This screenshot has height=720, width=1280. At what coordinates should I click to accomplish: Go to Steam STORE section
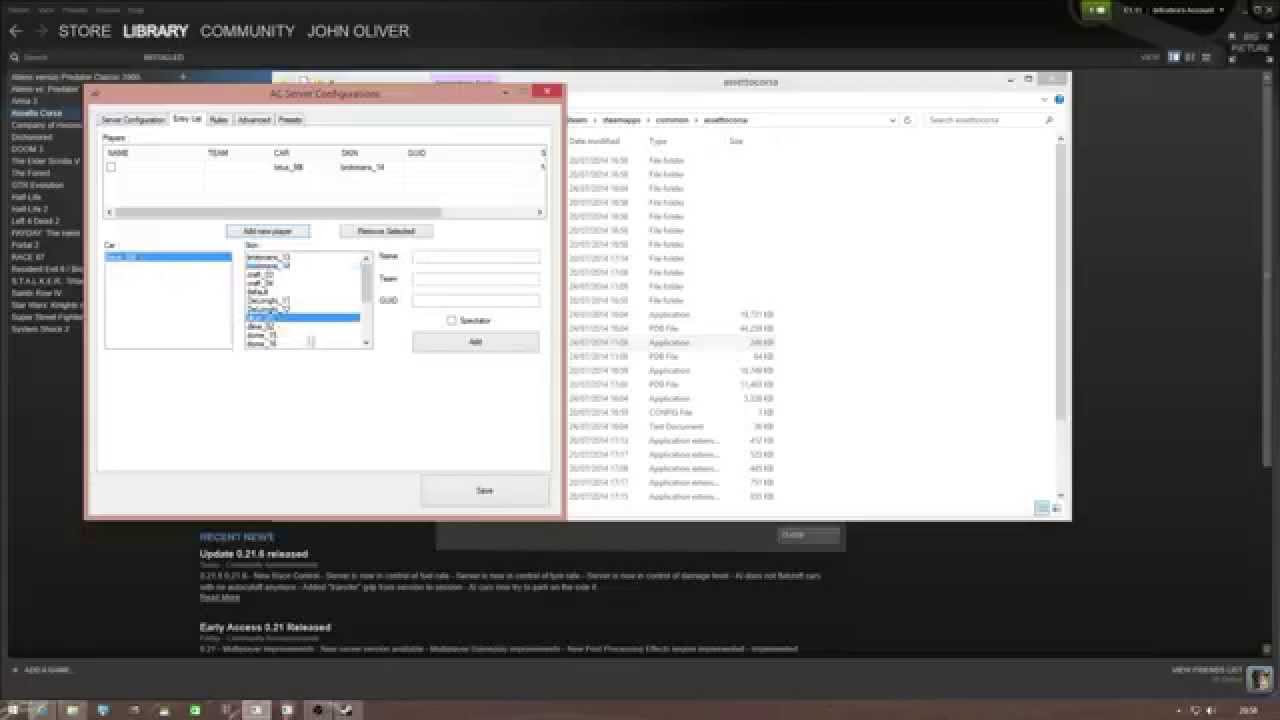(x=84, y=31)
